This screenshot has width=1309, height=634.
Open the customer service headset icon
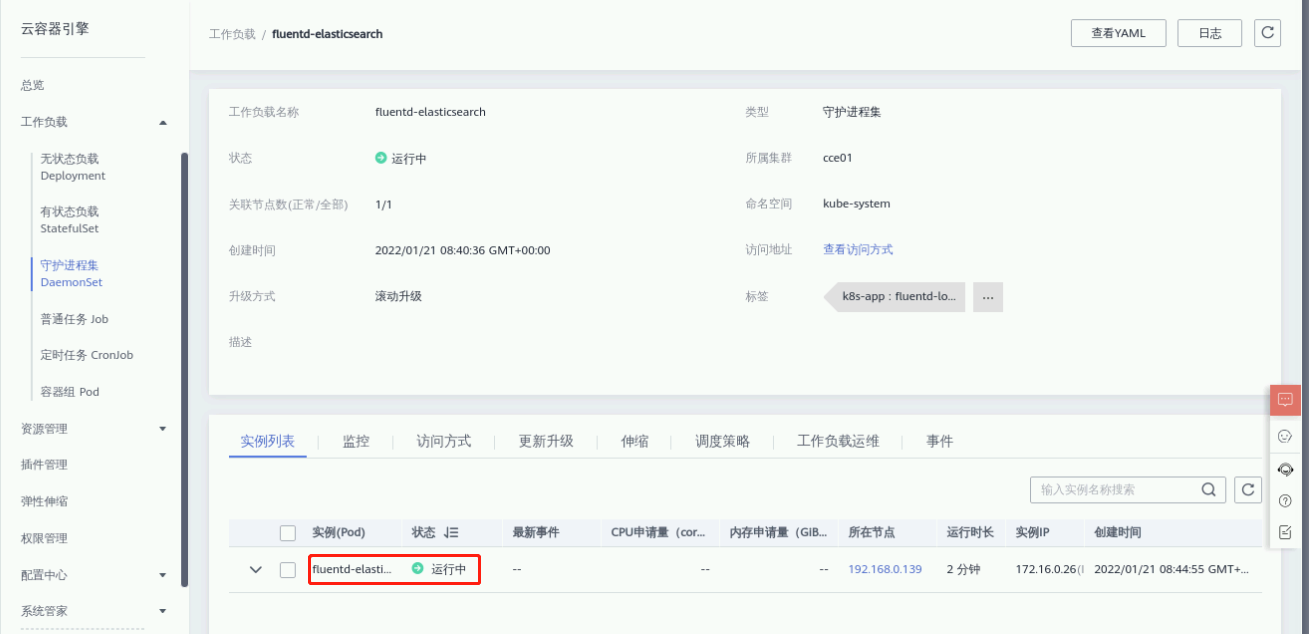click(x=1285, y=469)
